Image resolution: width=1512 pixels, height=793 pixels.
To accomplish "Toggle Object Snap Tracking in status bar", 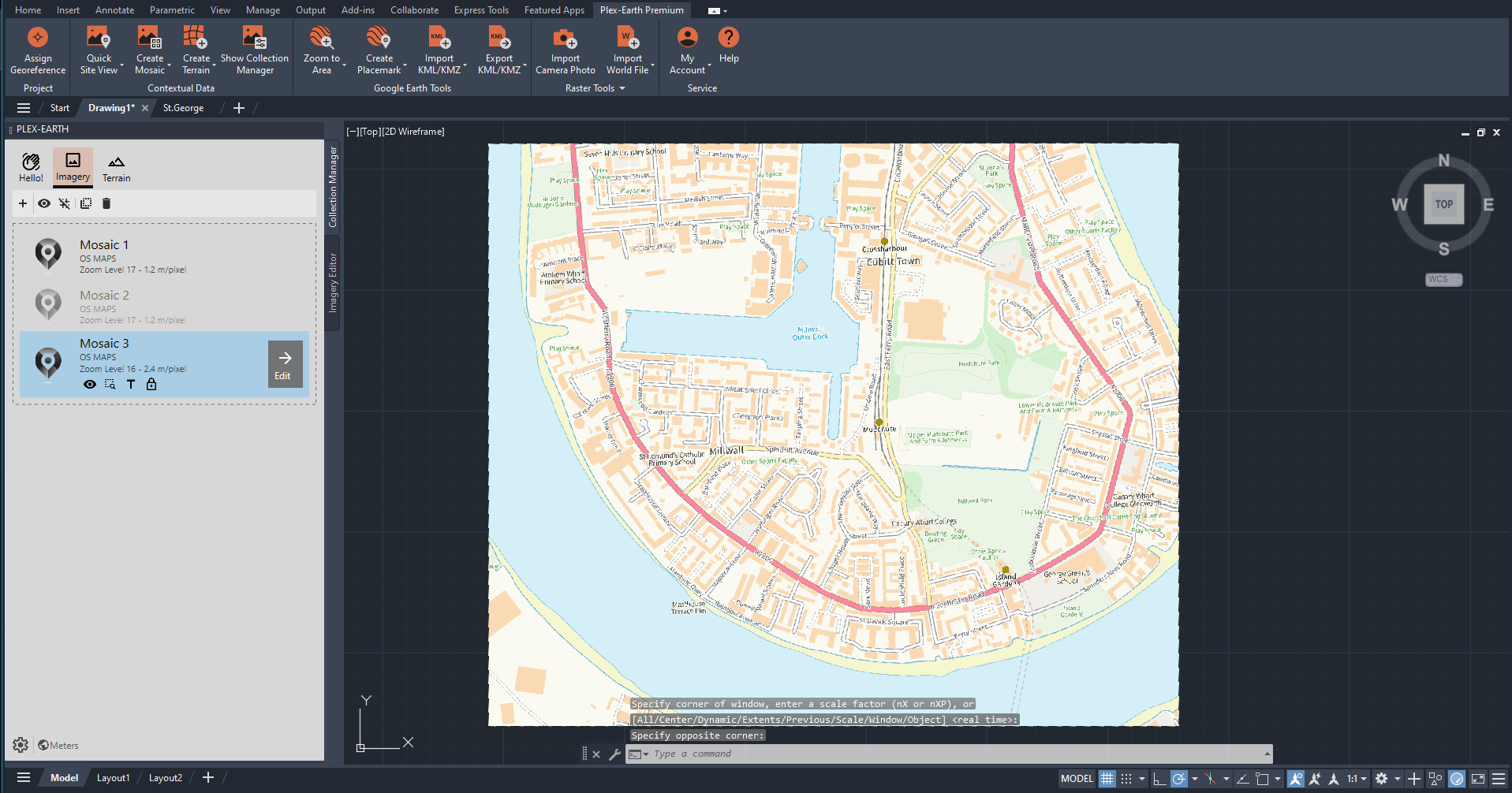I will [x=1242, y=779].
